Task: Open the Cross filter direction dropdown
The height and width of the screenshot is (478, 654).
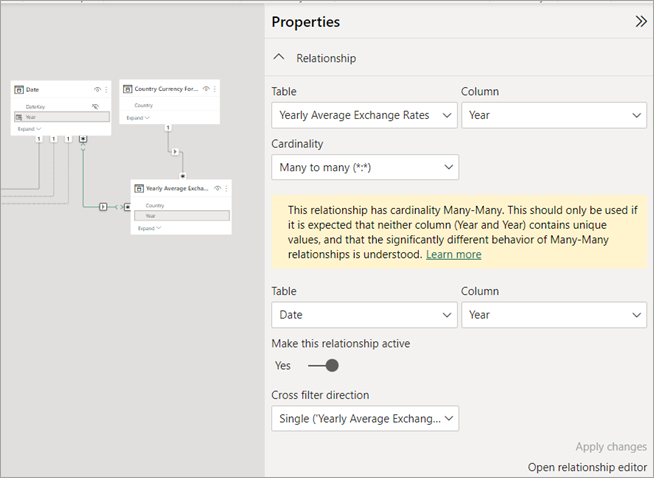Action: pos(364,418)
